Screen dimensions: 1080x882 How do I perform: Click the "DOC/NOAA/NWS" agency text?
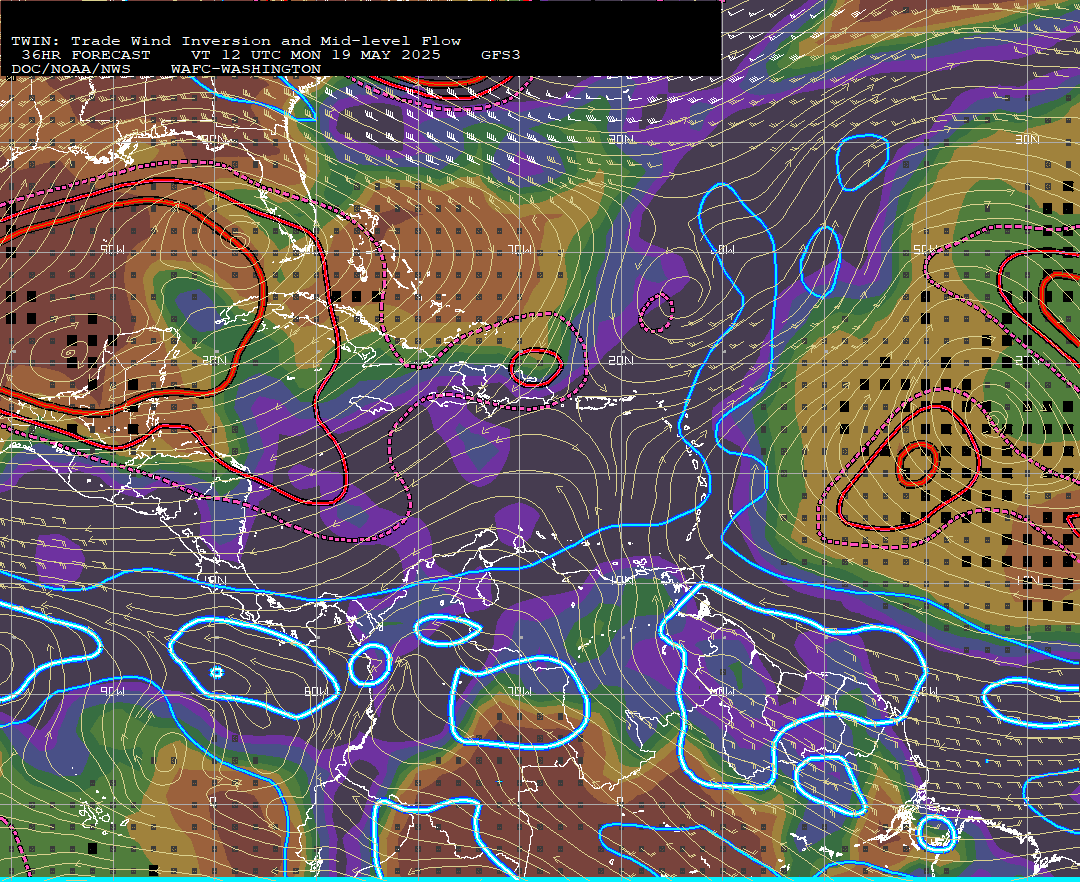(x=70, y=70)
